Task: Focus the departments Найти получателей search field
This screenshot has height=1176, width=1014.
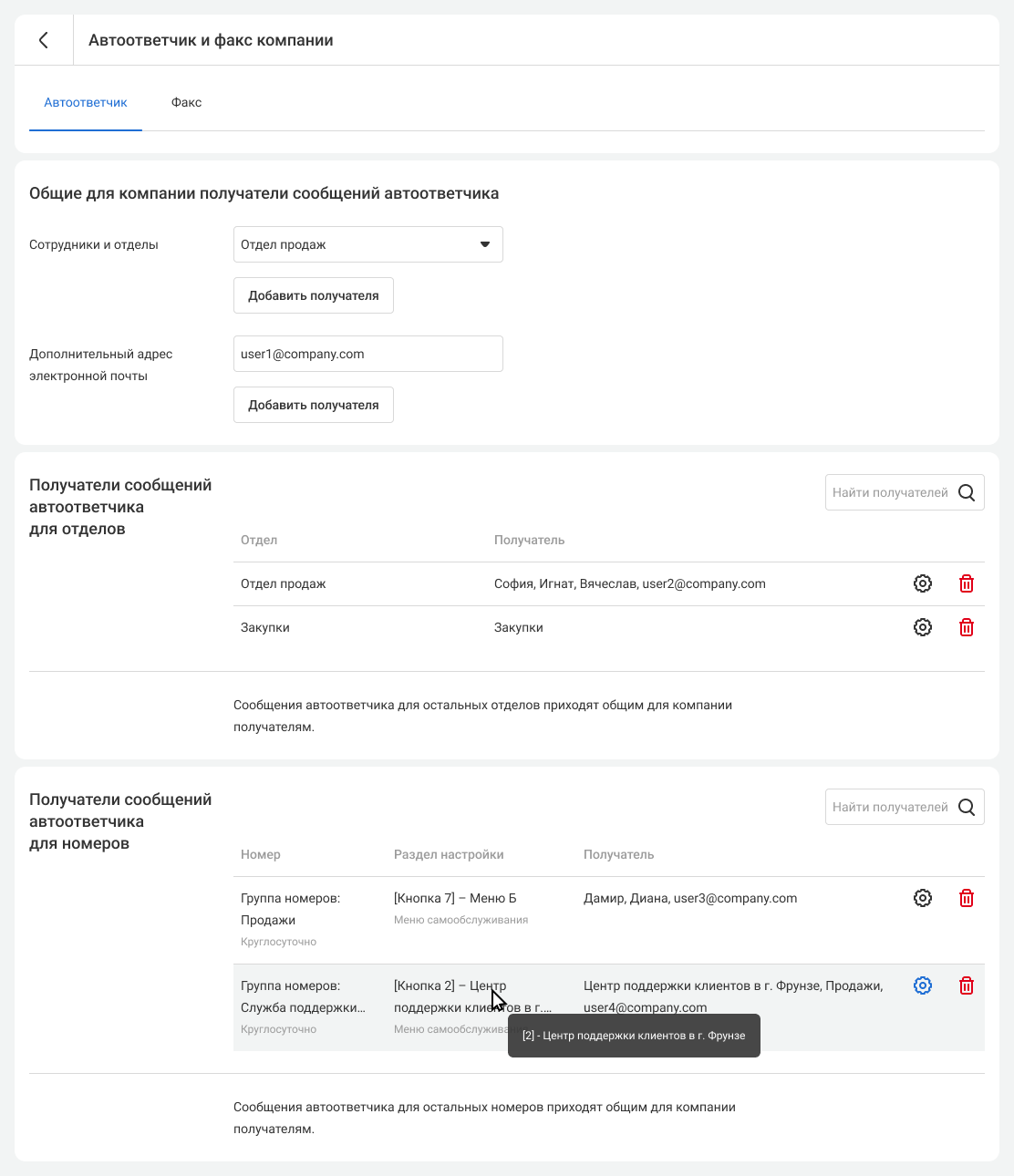Action: (x=889, y=492)
